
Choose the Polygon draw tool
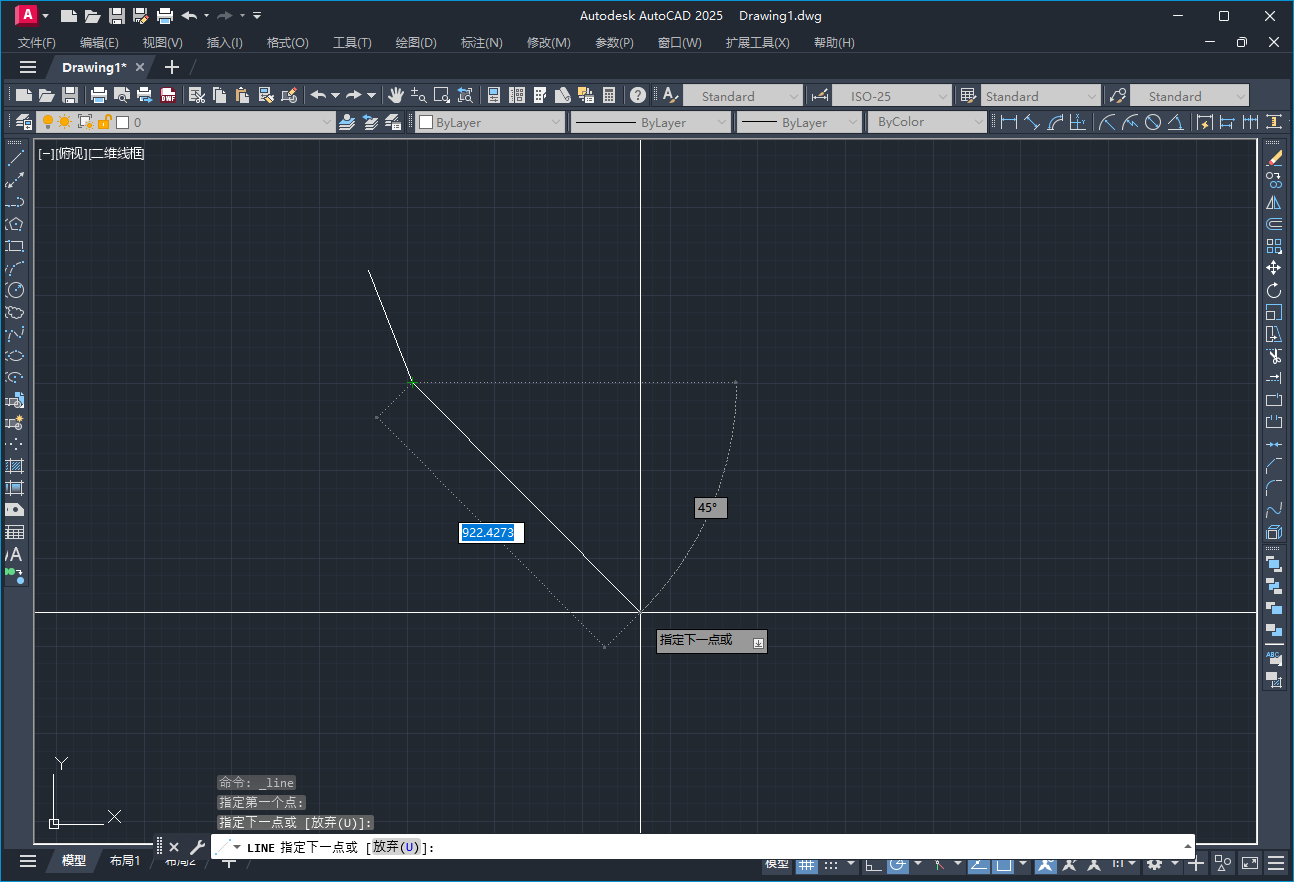point(15,224)
